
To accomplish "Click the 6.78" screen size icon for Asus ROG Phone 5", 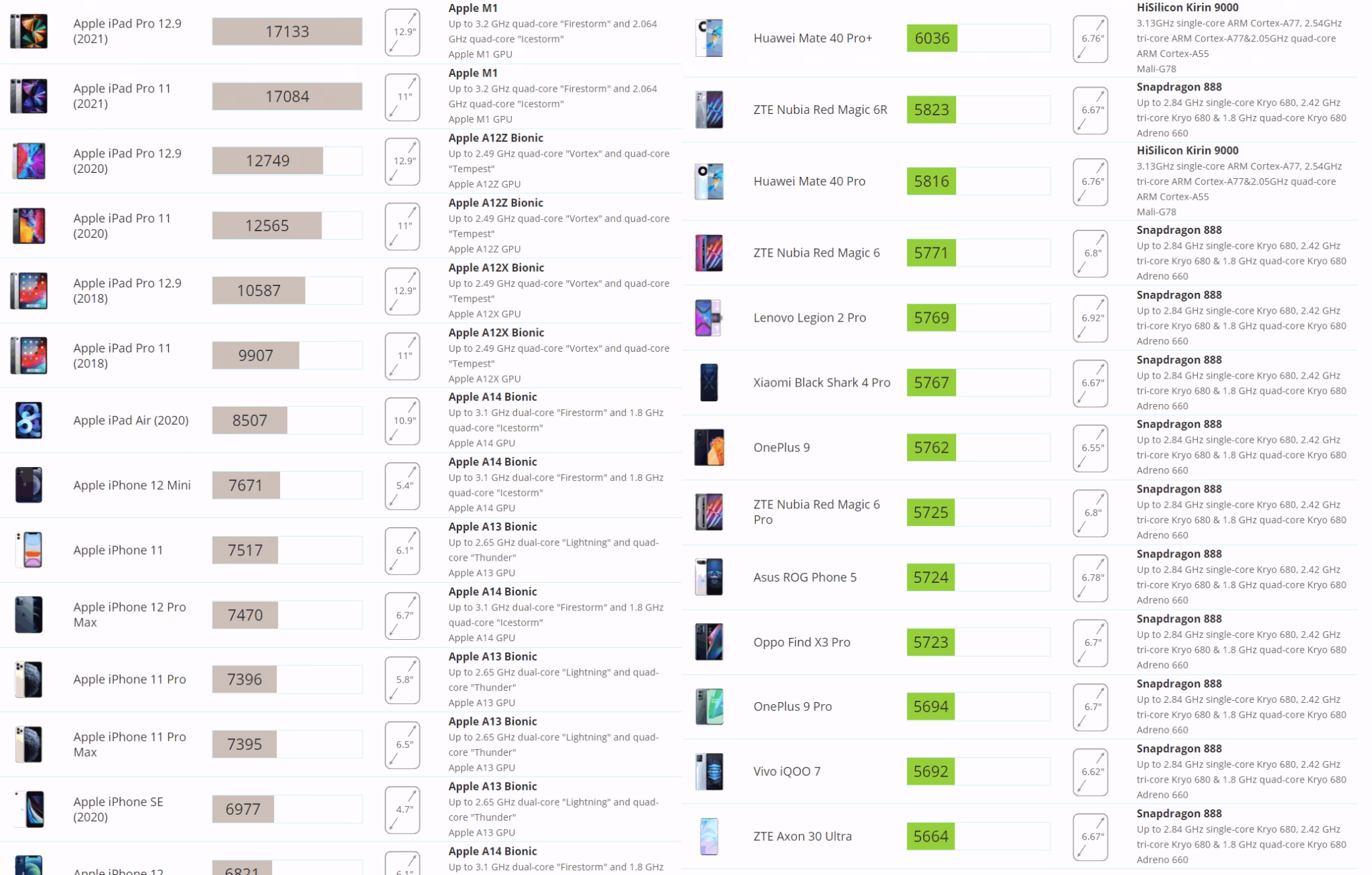I will pos(1091,578).
